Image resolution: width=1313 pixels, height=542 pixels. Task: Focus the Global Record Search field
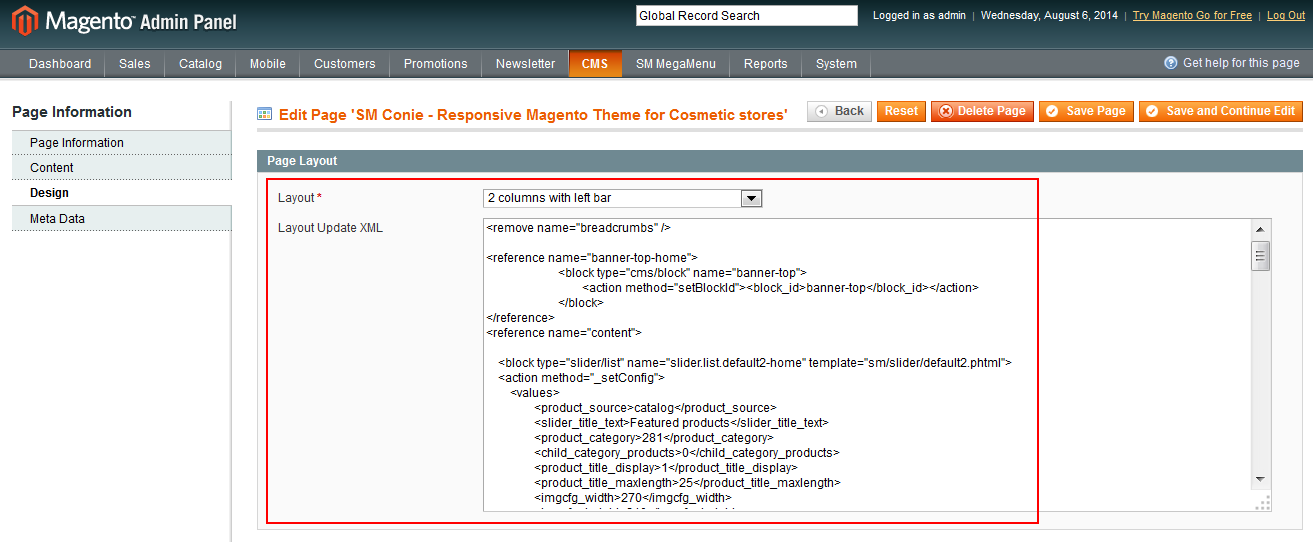click(x=747, y=16)
